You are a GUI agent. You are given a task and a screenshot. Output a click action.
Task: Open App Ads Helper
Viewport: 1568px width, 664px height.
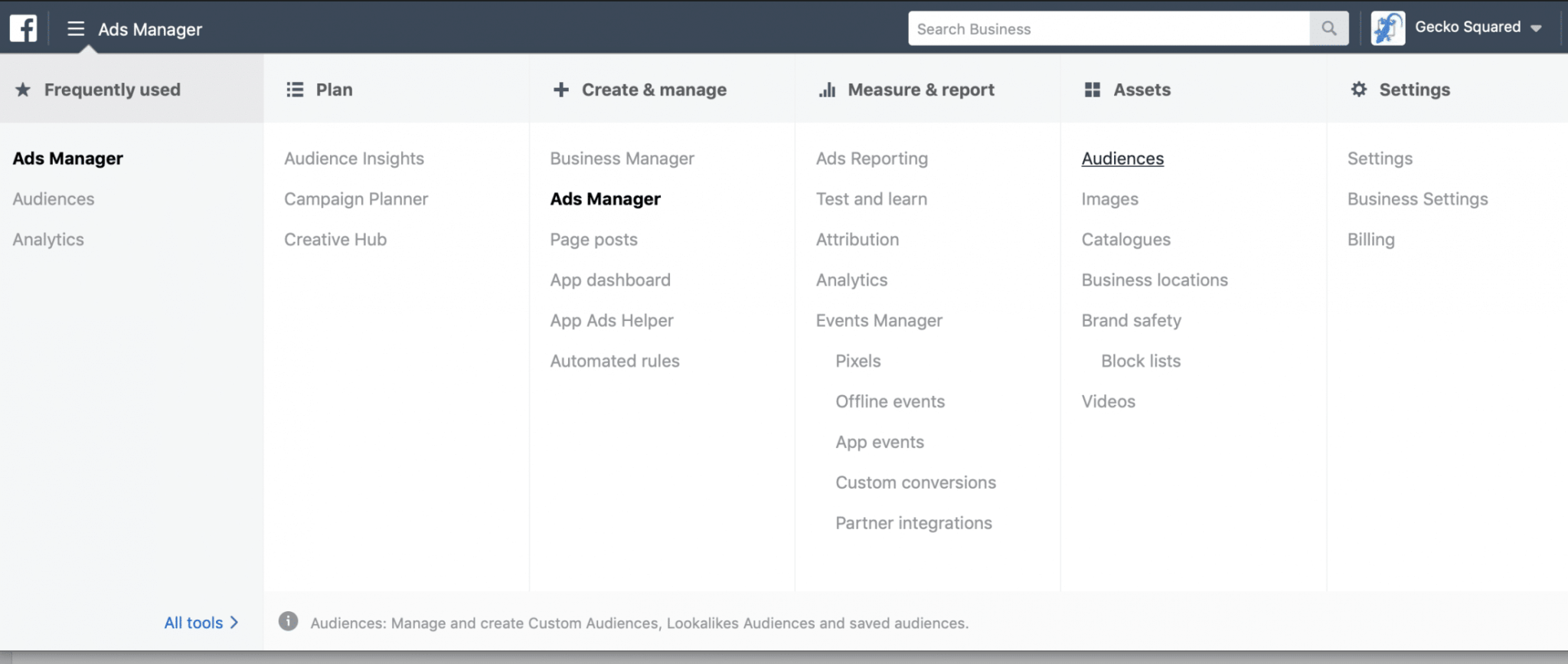point(612,321)
